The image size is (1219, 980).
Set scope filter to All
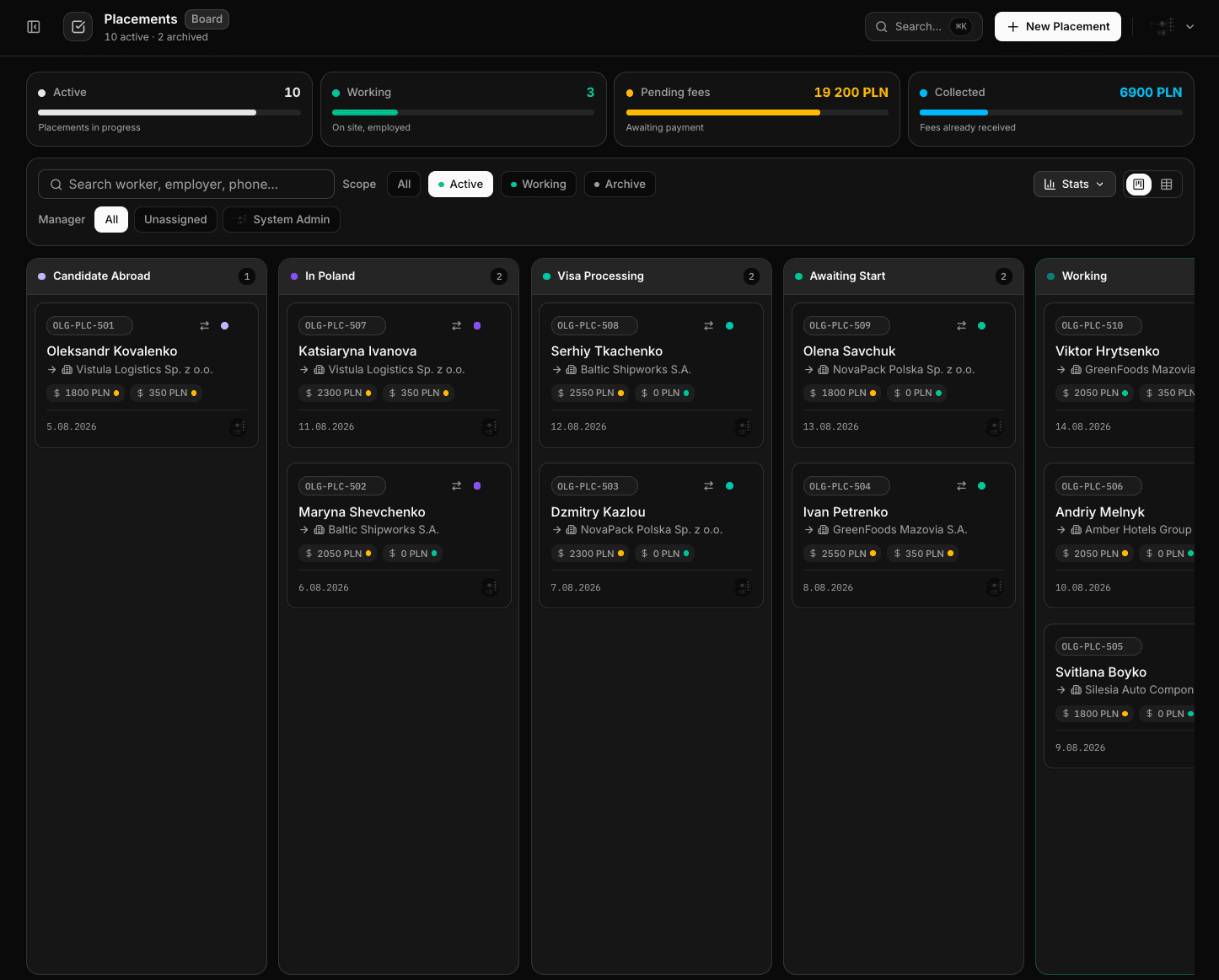coord(404,185)
